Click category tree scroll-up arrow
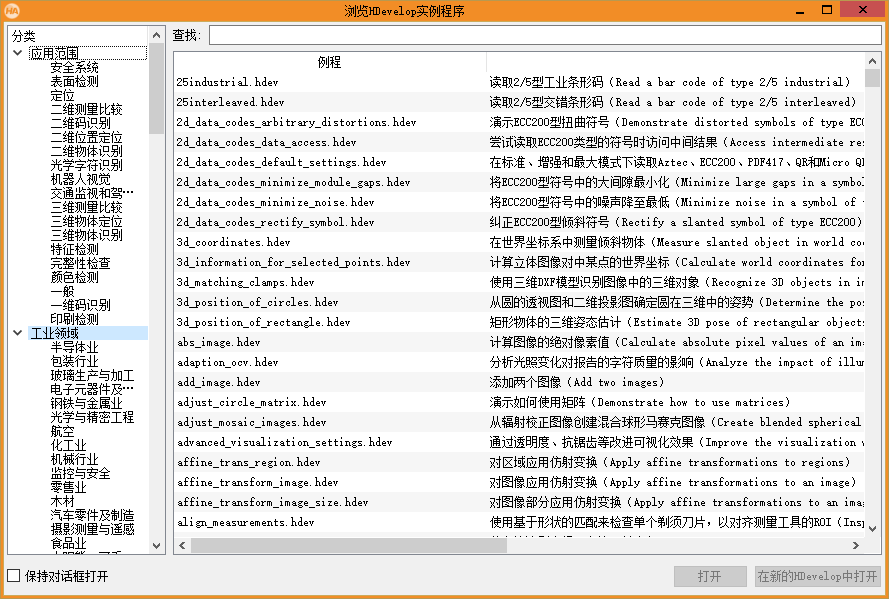 [156, 35]
